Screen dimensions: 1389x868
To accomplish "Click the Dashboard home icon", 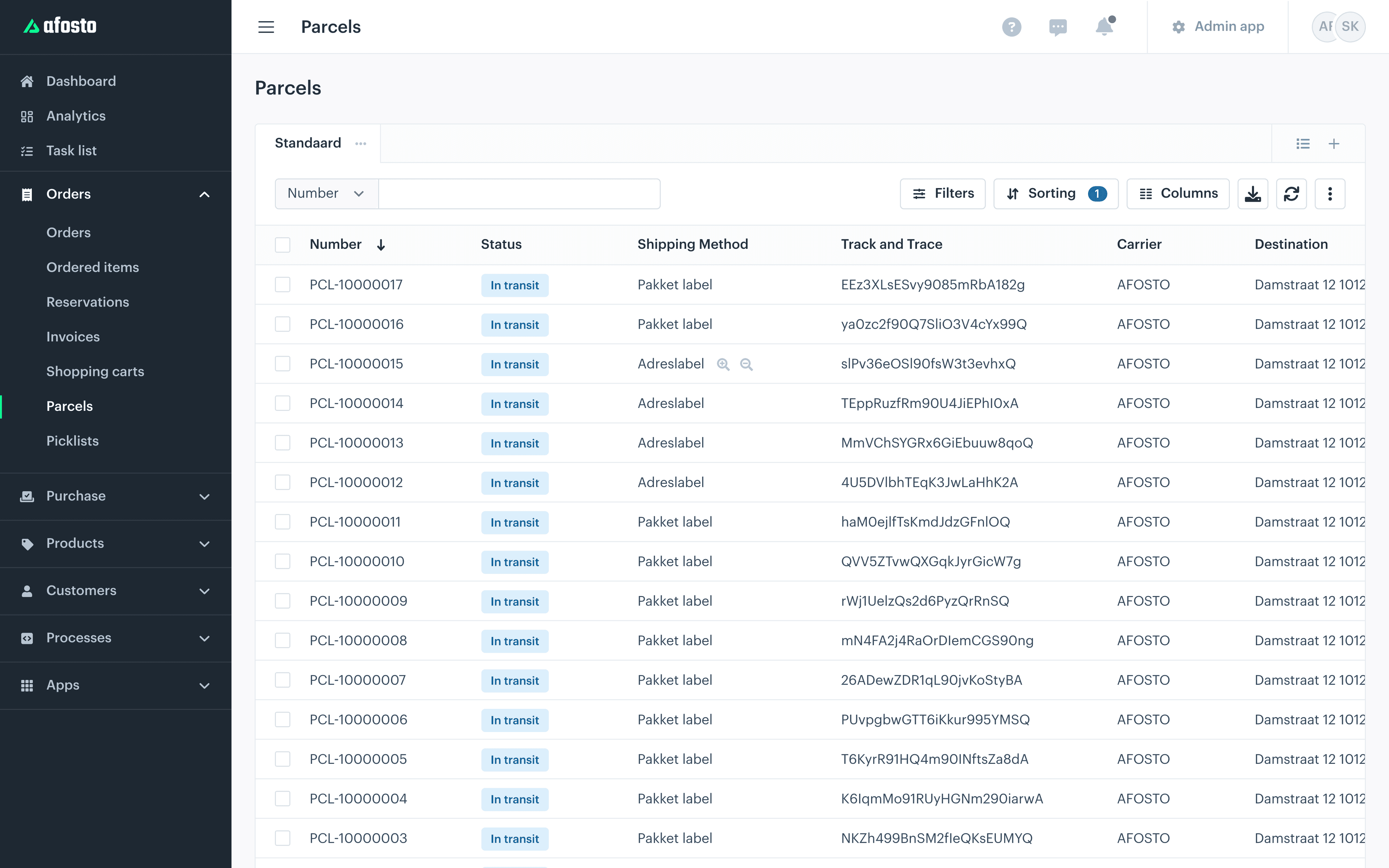I will tap(27, 81).
